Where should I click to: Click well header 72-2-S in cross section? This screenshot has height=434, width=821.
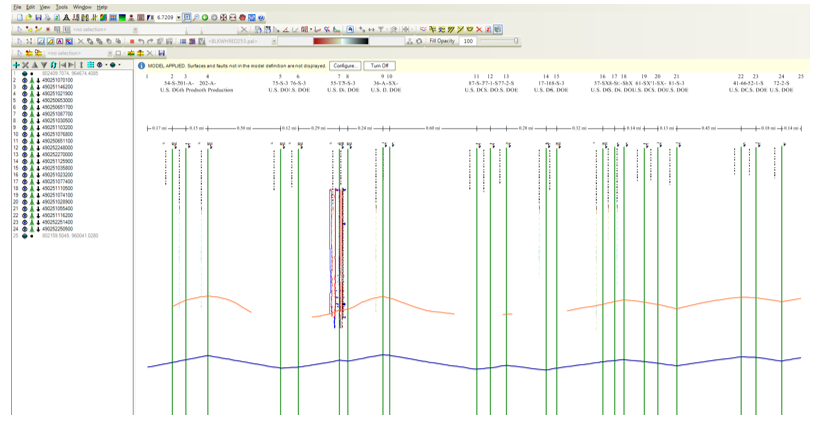[x=781, y=83]
